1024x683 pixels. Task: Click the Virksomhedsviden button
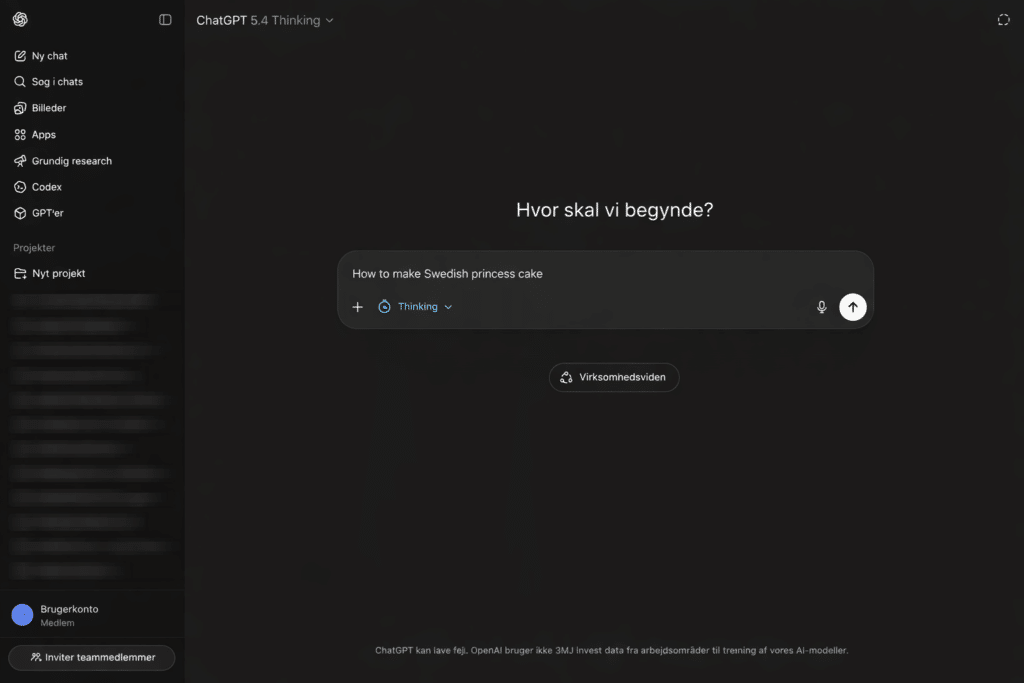(613, 377)
